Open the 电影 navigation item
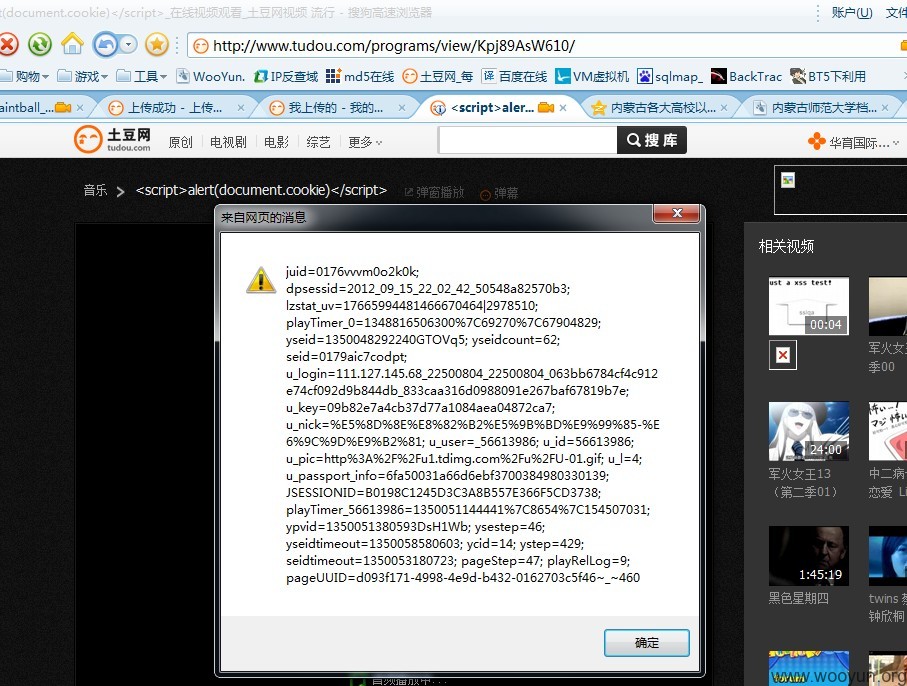This screenshot has height=686, width=907. click(x=276, y=142)
